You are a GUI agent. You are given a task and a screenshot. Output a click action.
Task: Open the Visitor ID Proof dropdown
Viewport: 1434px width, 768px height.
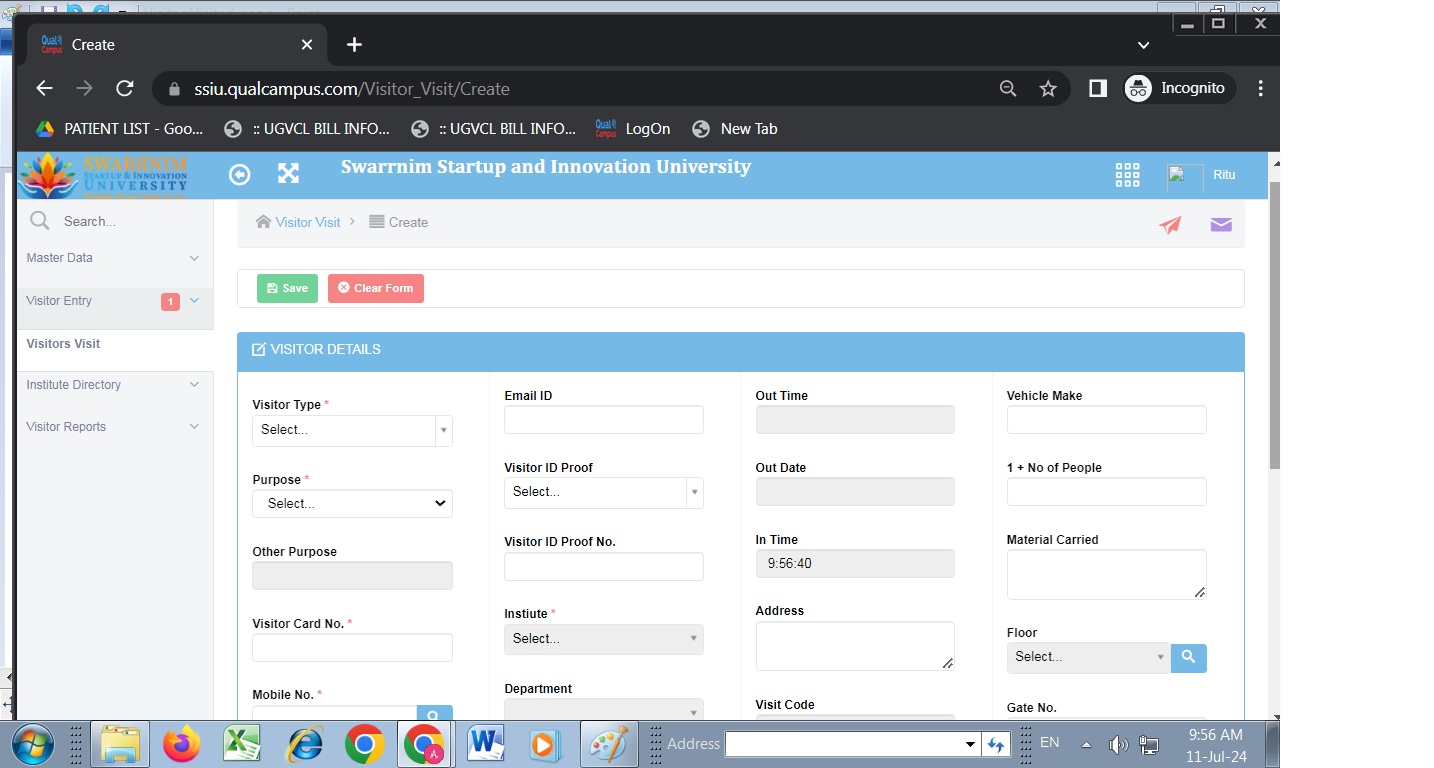click(x=603, y=492)
